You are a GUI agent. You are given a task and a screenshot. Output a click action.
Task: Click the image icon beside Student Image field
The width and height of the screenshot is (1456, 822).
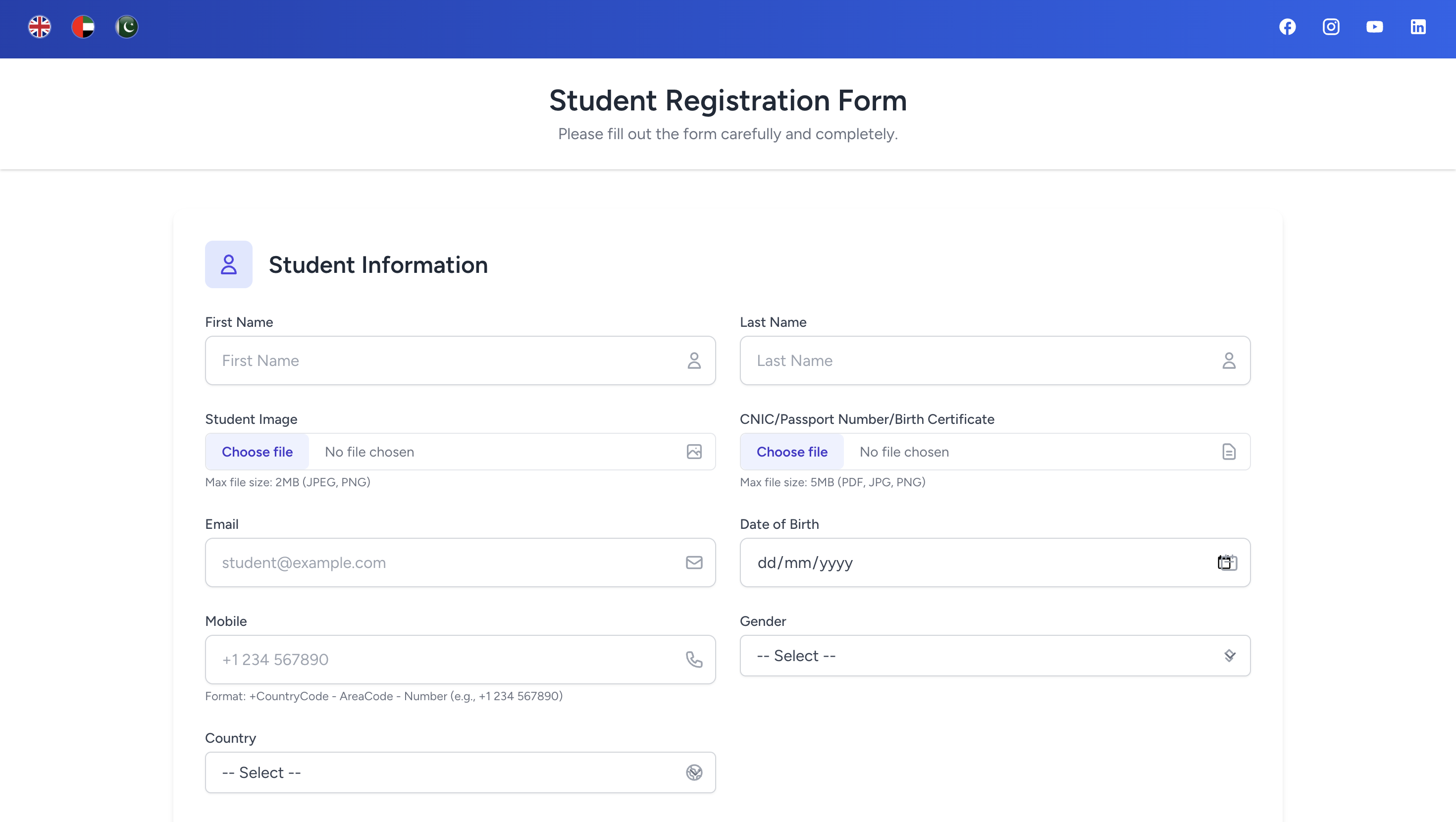(694, 451)
